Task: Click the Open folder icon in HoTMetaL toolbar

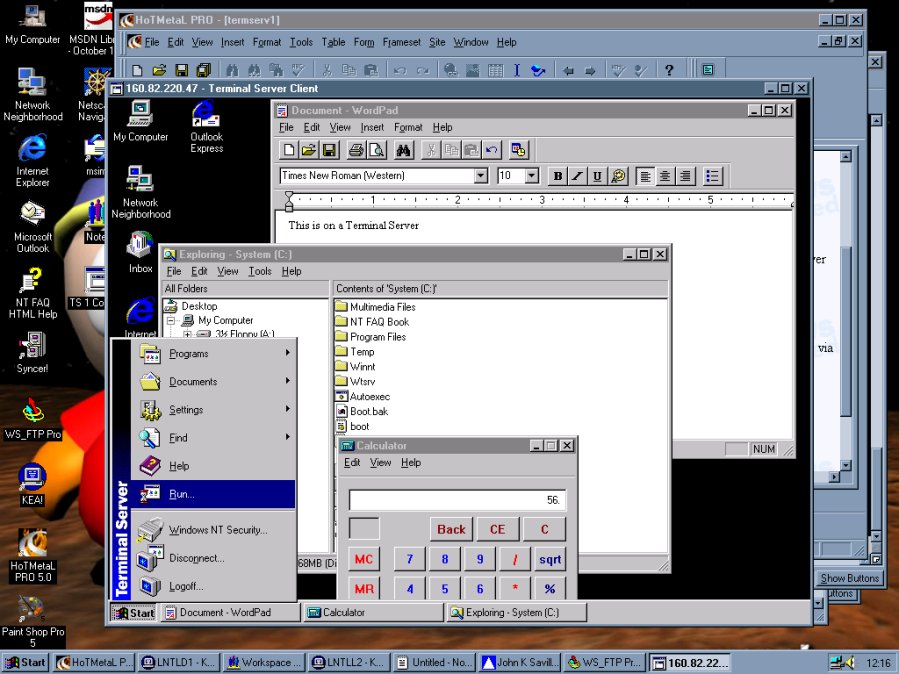Action: [159, 70]
